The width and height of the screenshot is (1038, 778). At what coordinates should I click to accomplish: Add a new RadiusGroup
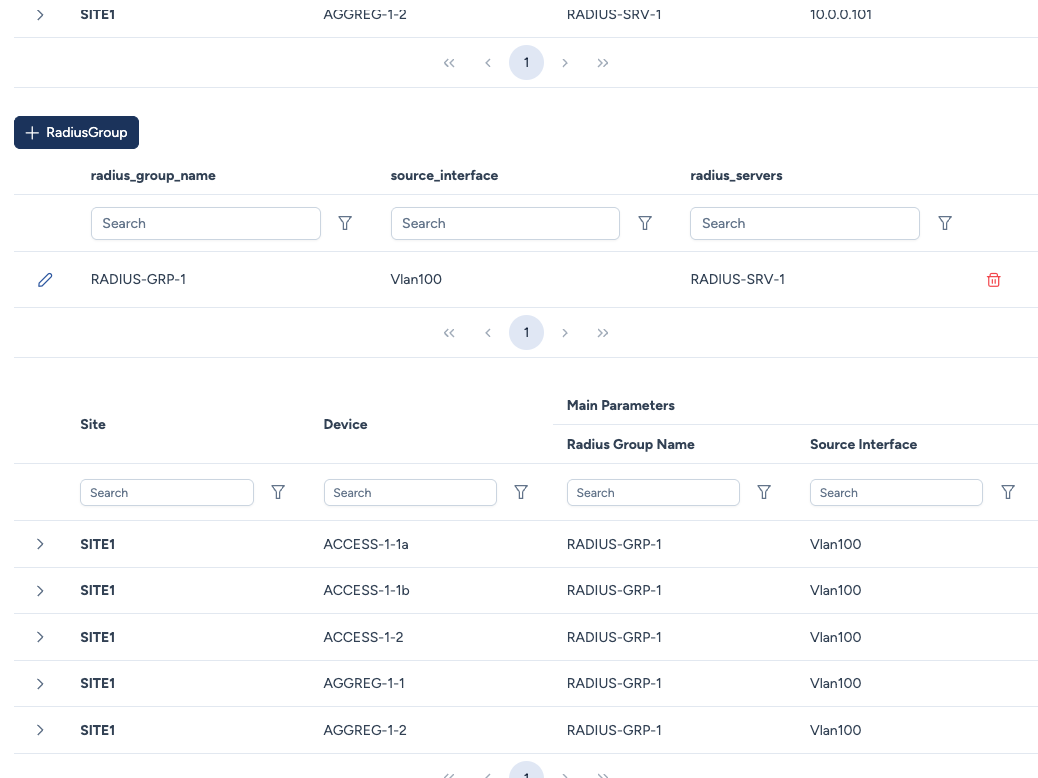click(x=77, y=133)
